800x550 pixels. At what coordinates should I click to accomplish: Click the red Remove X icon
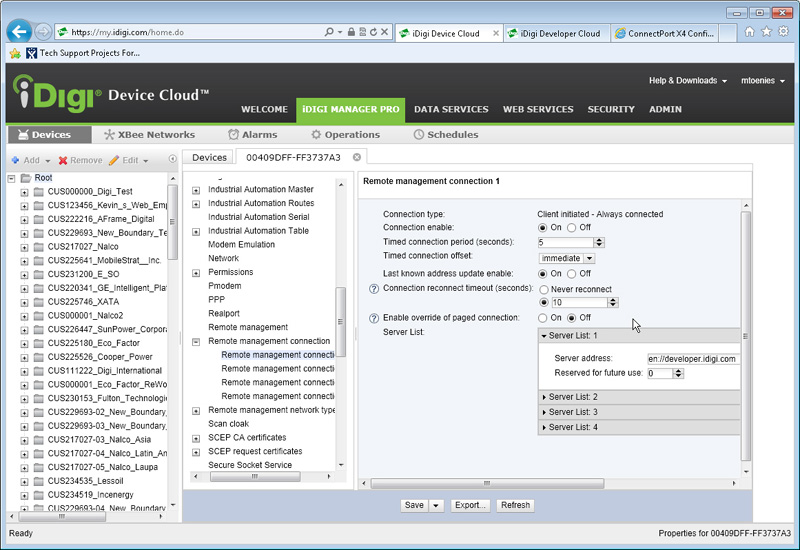[x=63, y=160]
